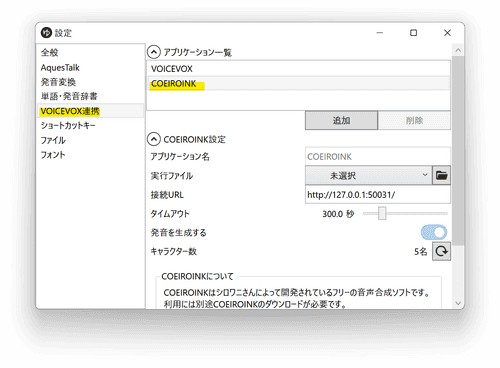Select VOICEVOX in the application list
The width and height of the screenshot is (500, 368).
[x=298, y=69]
